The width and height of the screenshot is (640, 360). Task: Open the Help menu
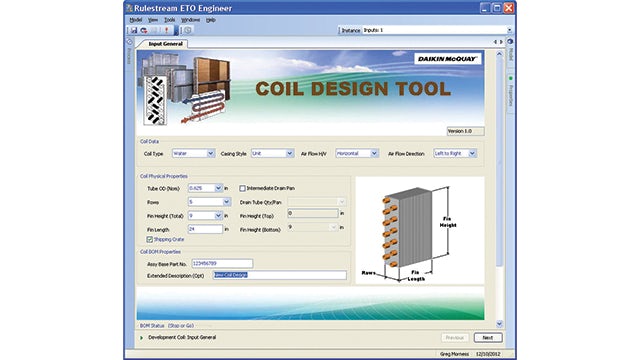(x=211, y=20)
